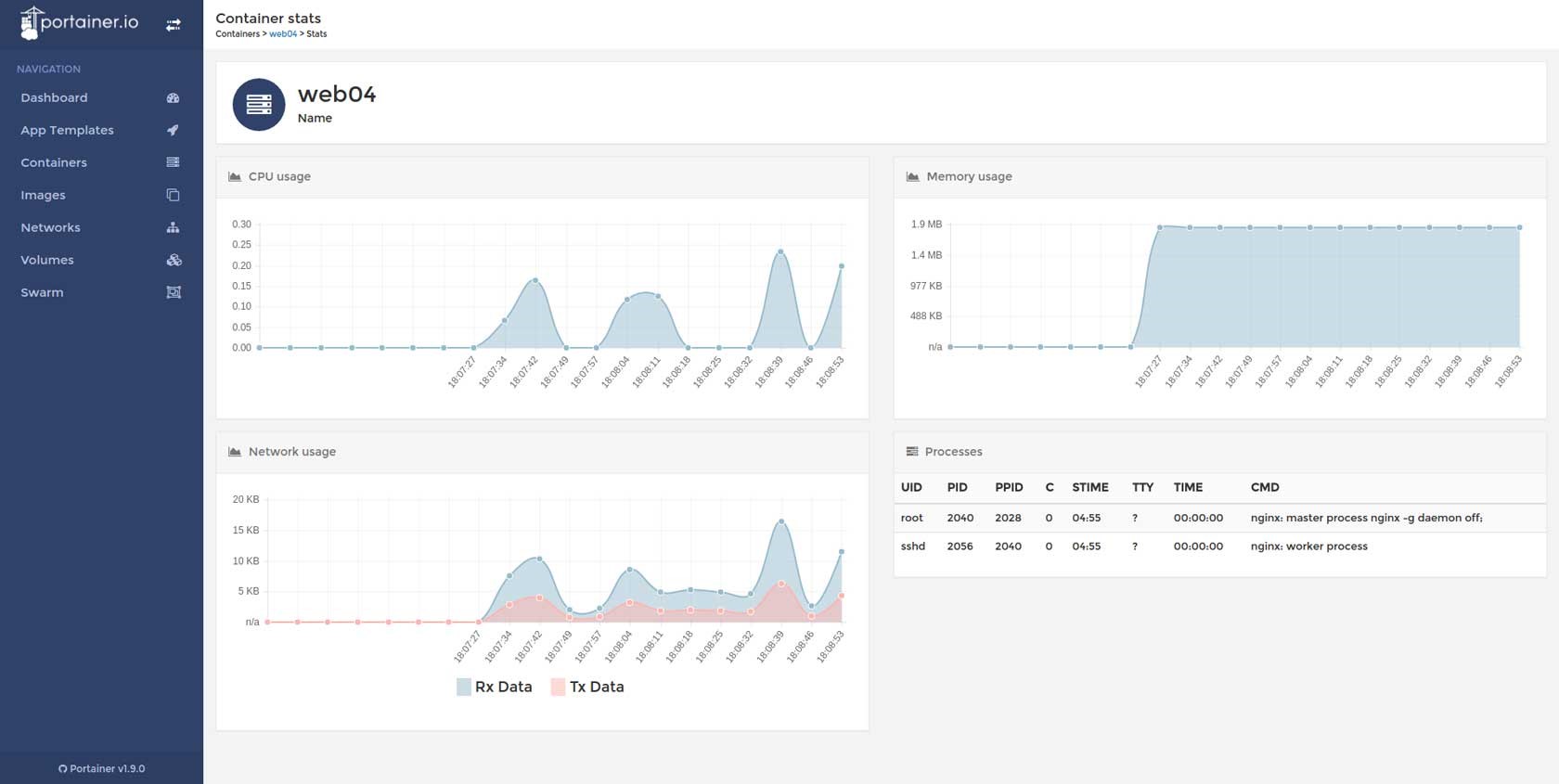
Task: Open the Portainer v1.9.0 GitHub link
Action: pyautogui.click(x=101, y=768)
